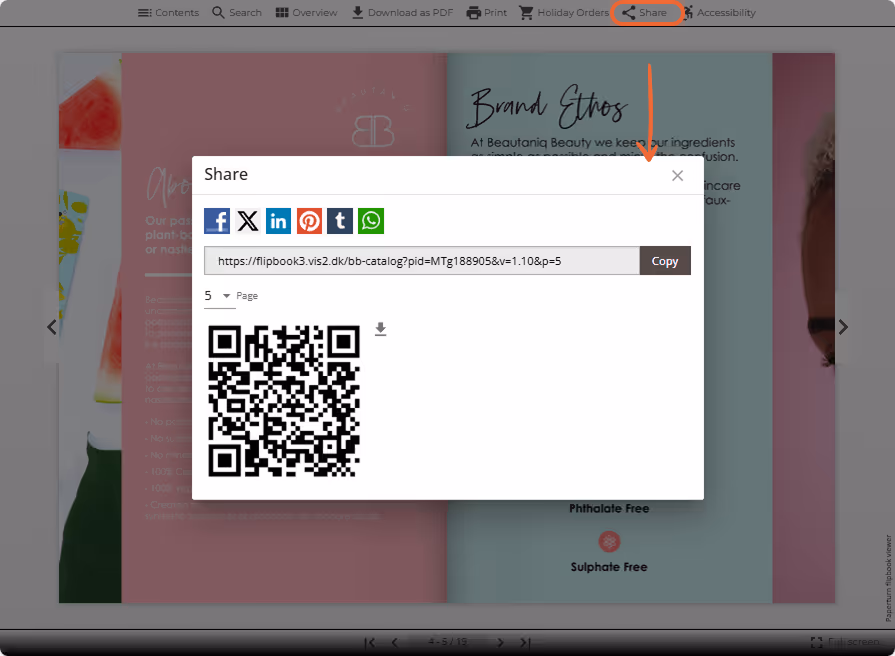Image resolution: width=895 pixels, height=656 pixels.
Task: Open Paperturn flipbook viewer link
Action: point(888,578)
